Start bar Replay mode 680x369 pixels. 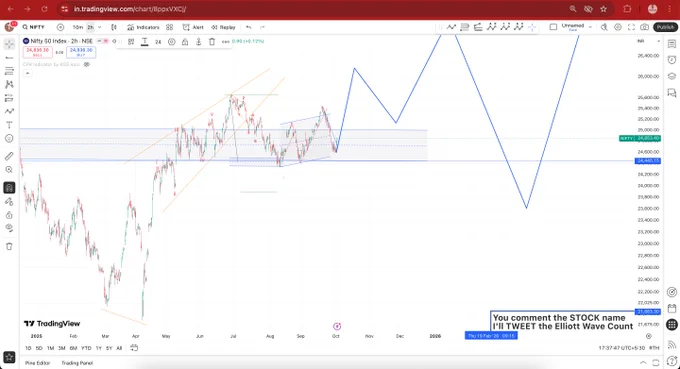tap(223, 27)
